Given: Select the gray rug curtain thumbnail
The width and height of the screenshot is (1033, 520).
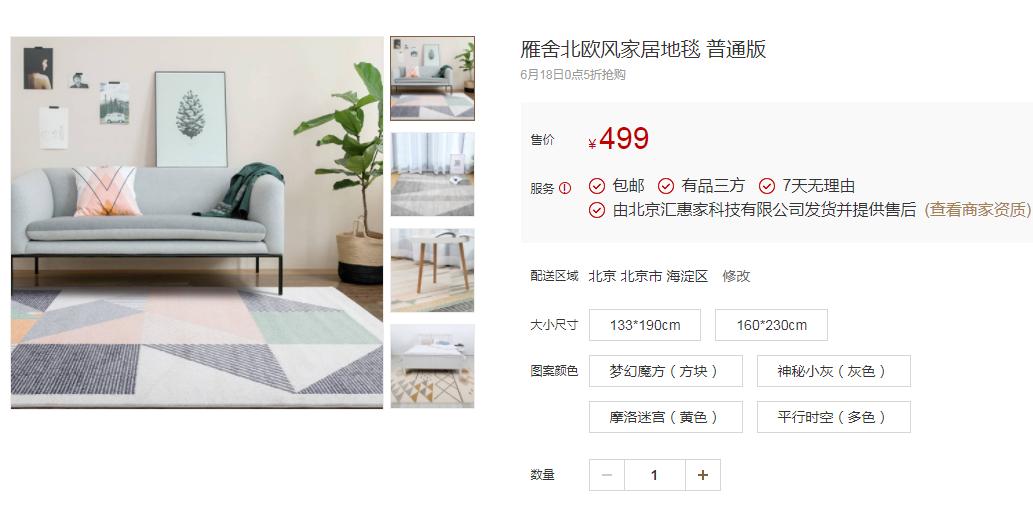Looking at the screenshot, I should [432, 174].
